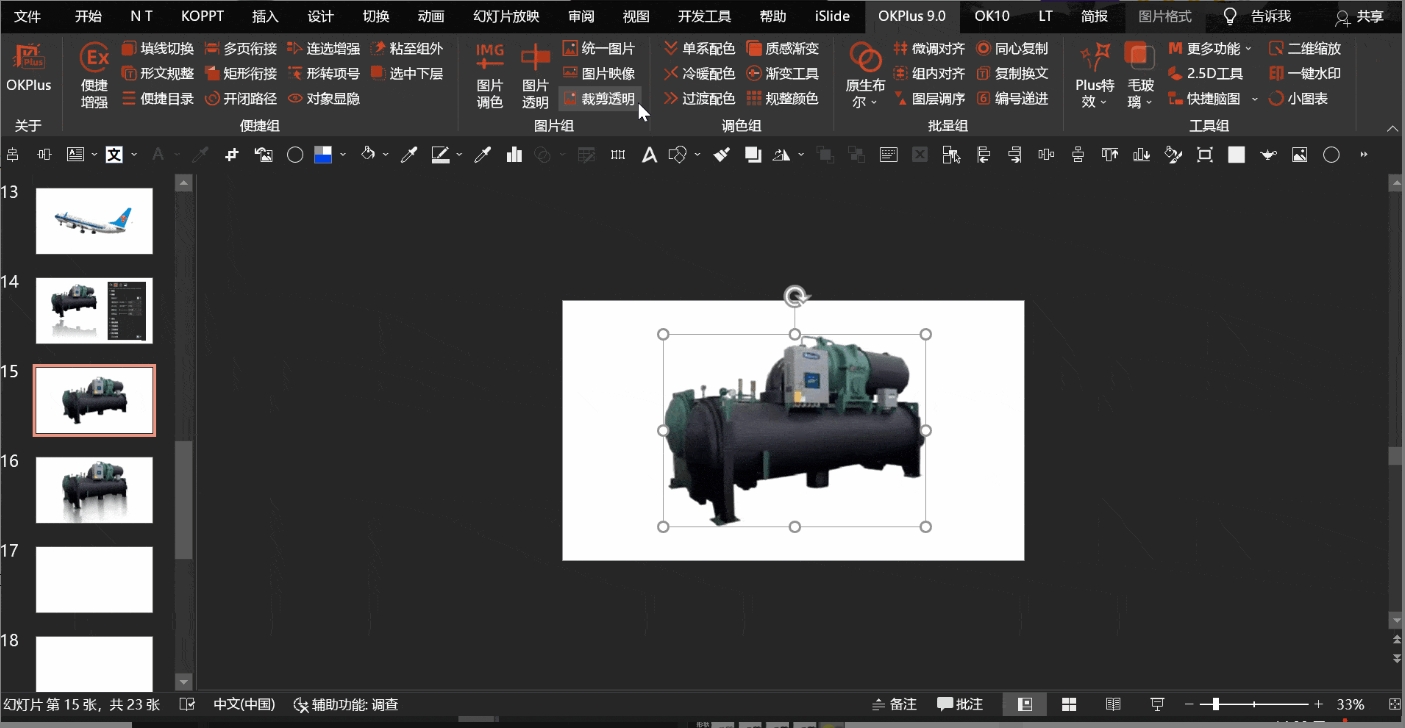
Task: Toggle 对象显隐 object visibility
Action: (x=323, y=98)
